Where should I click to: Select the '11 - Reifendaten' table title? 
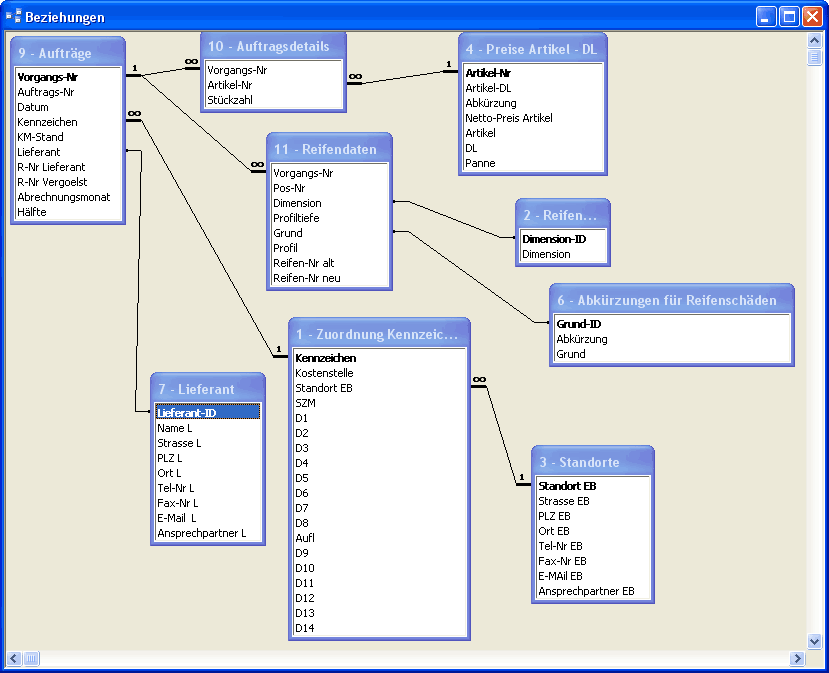pyautogui.click(x=325, y=150)
